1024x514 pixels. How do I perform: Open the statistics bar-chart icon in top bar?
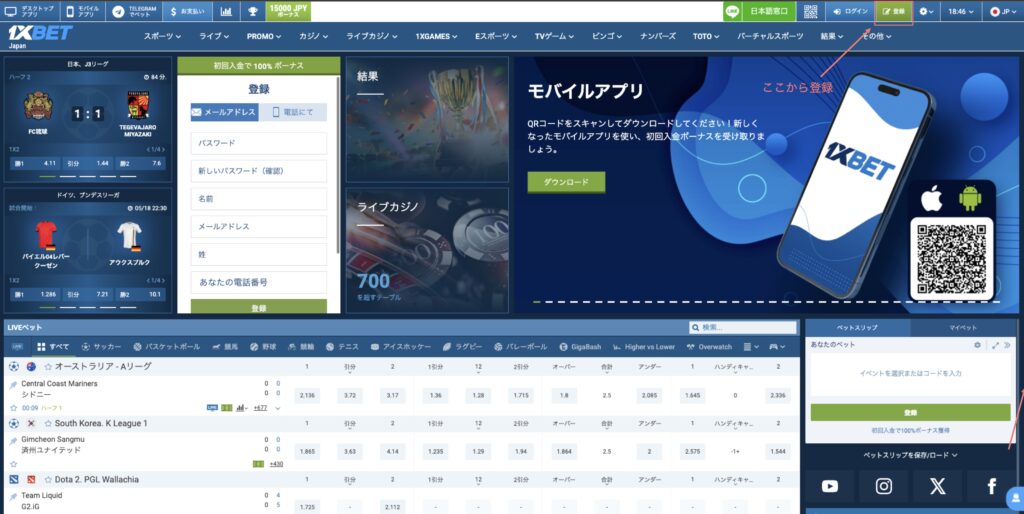click(x=226, y=11)
